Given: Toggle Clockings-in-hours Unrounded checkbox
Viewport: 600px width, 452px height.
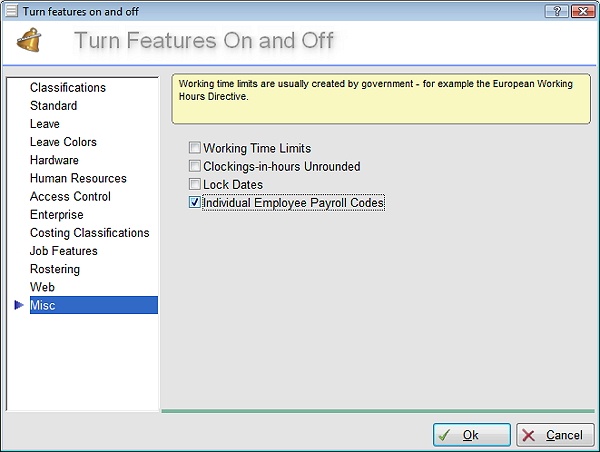Looking at the screenshot, I should 195,166.
